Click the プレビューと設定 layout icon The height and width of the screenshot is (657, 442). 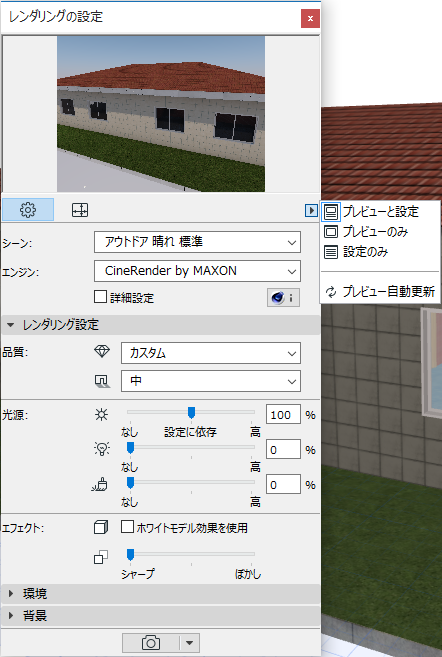coord(331,212)
